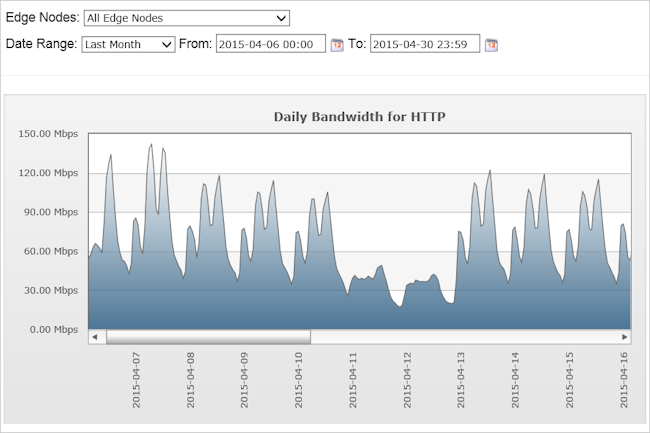
Task: Expand the Edge Nodes dropdown
Action: 187,18
